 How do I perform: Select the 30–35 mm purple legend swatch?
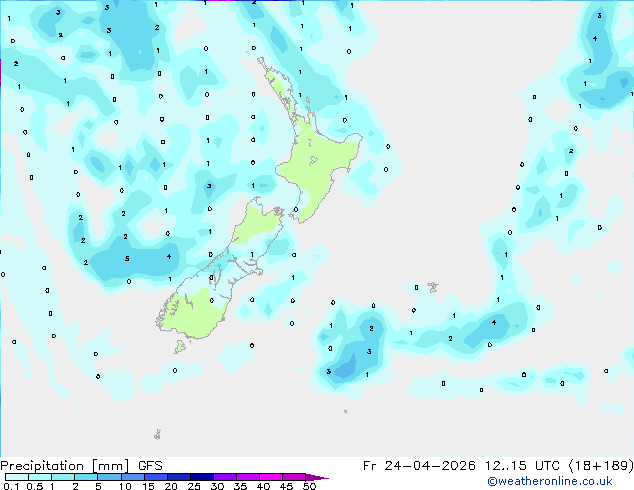[x=224, y=477]
